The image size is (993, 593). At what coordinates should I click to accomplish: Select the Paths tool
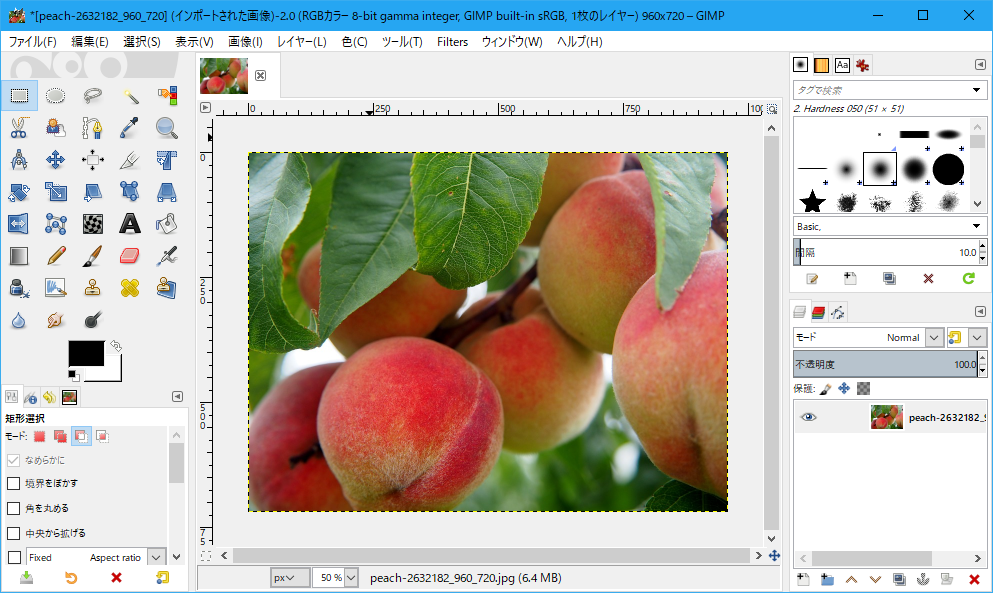pyautogui.click(x=92, y=128)
